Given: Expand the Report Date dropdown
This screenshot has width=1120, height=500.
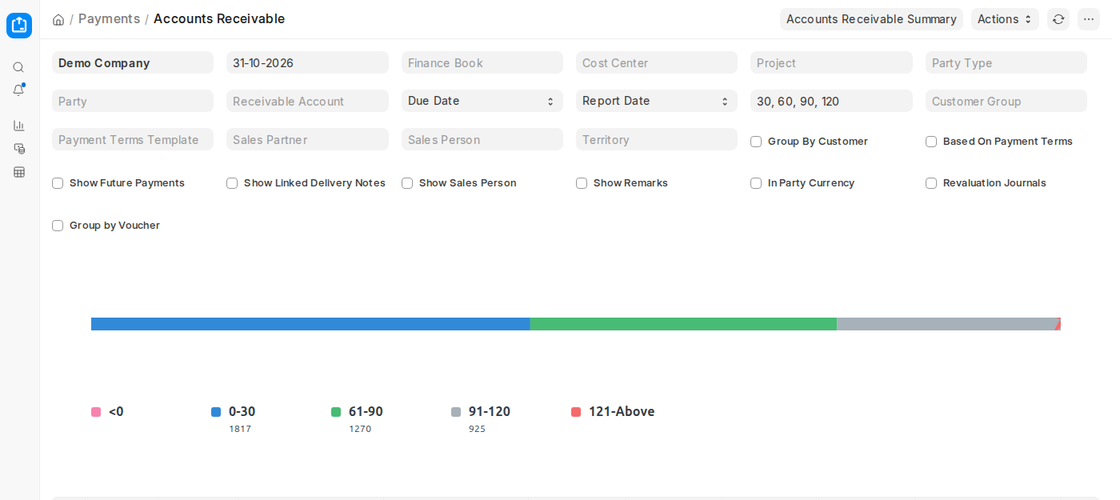Looking at the screenshot, I should [656, 101].
